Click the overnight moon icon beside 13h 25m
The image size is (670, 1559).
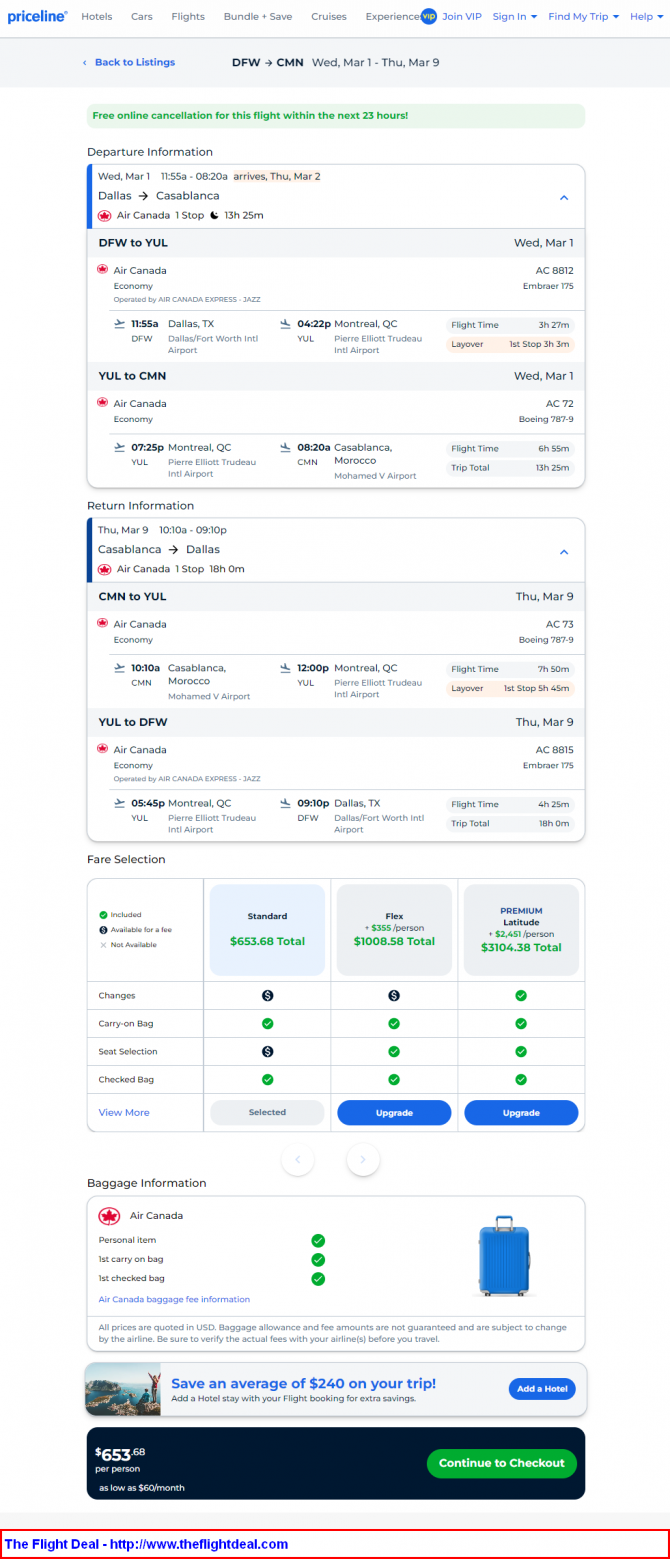pos(214,215)
